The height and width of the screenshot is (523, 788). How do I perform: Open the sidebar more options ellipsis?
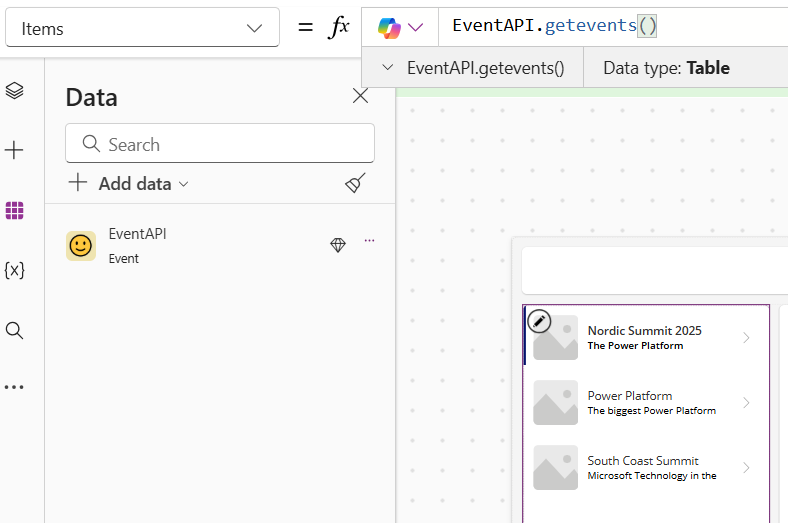14,387
